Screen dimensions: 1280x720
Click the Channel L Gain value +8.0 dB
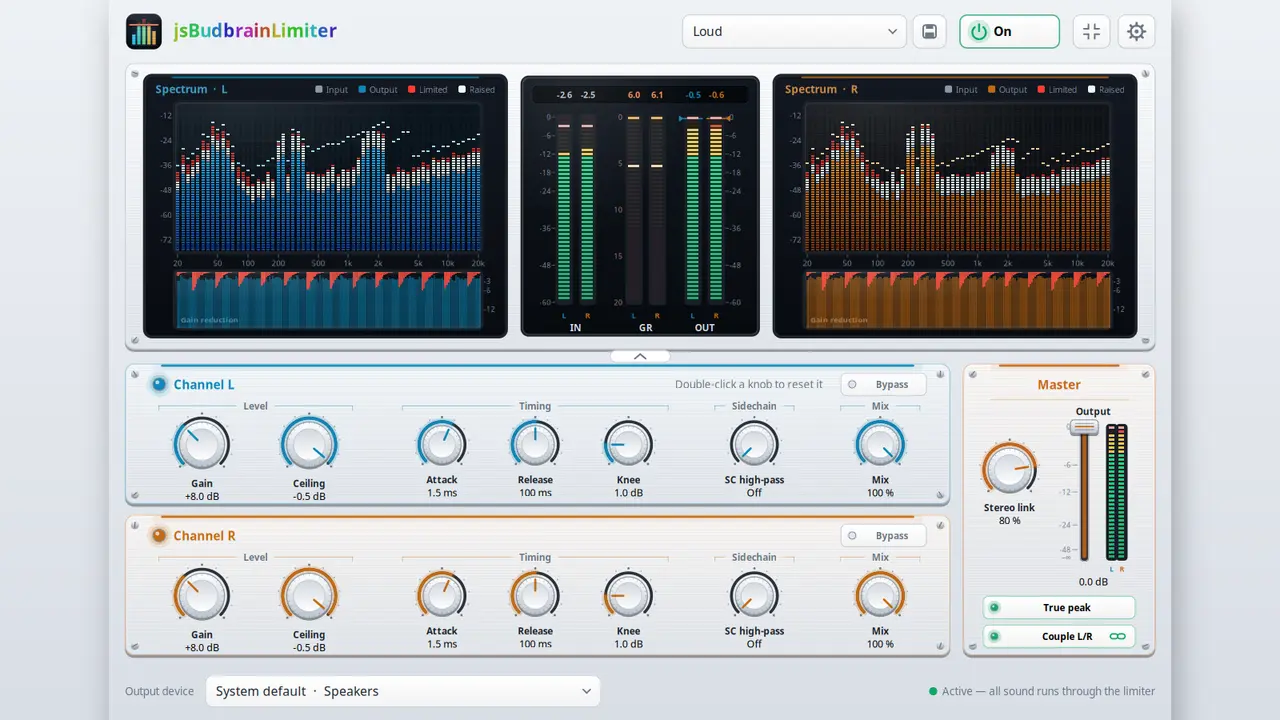coord(202,496)
